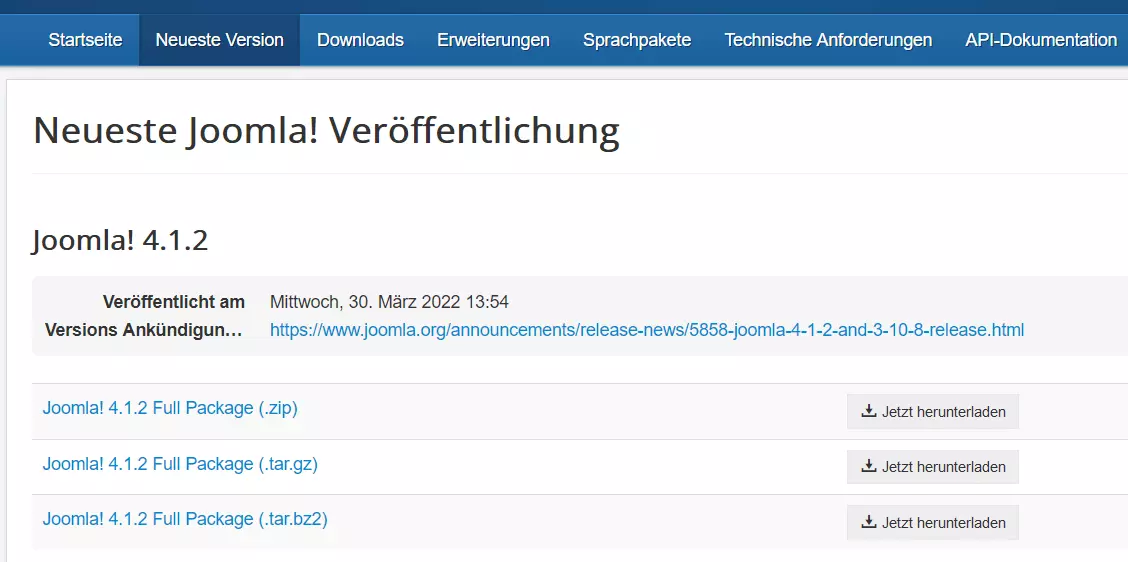The image size is (1128, 562).
Task: Click Joomla! 4.1.2 Full Package (.zip) link
Action: point(170,409)
